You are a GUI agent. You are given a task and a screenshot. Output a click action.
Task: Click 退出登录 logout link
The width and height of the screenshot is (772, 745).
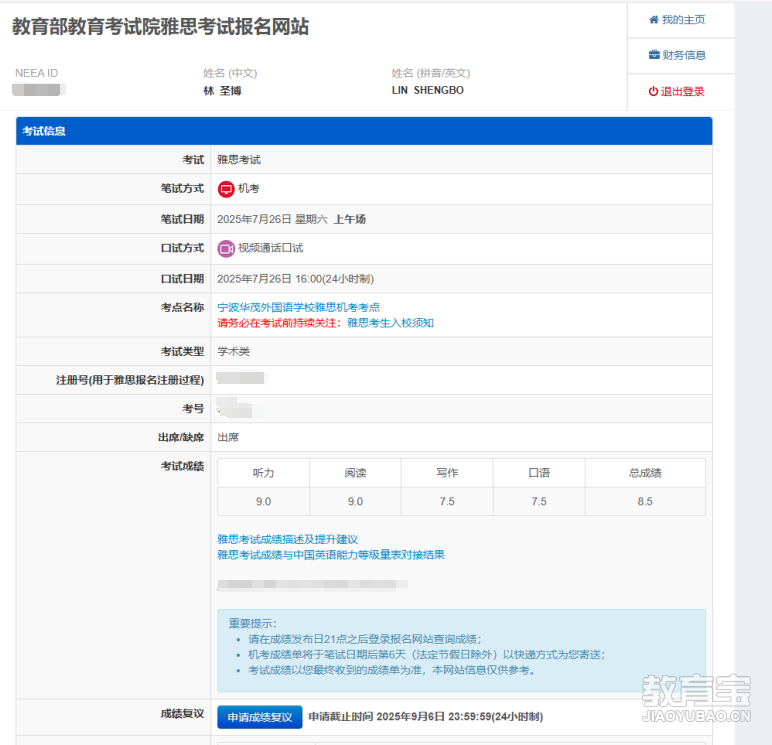676,92
